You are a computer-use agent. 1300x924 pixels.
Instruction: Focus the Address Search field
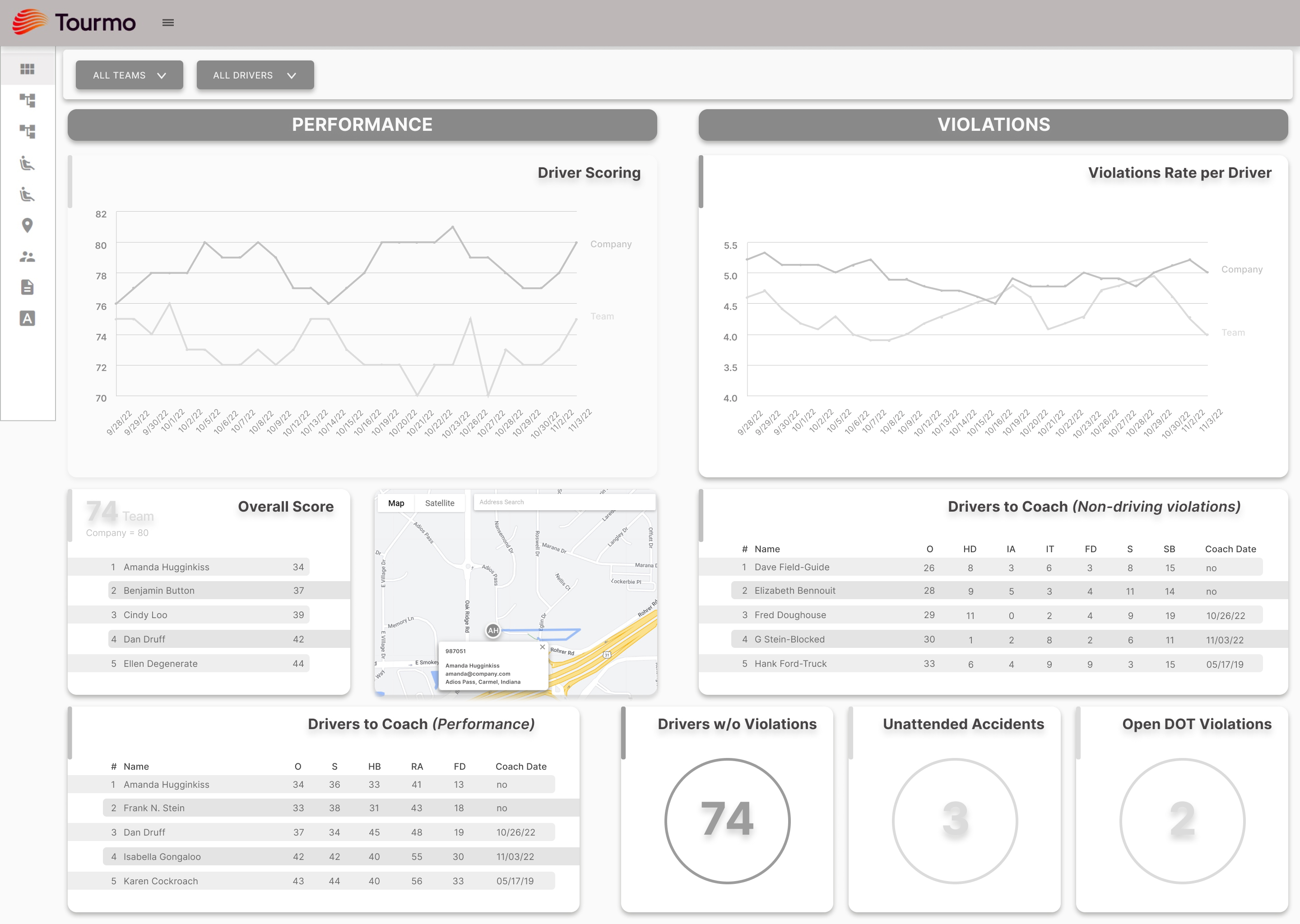(x=563, y=502)
